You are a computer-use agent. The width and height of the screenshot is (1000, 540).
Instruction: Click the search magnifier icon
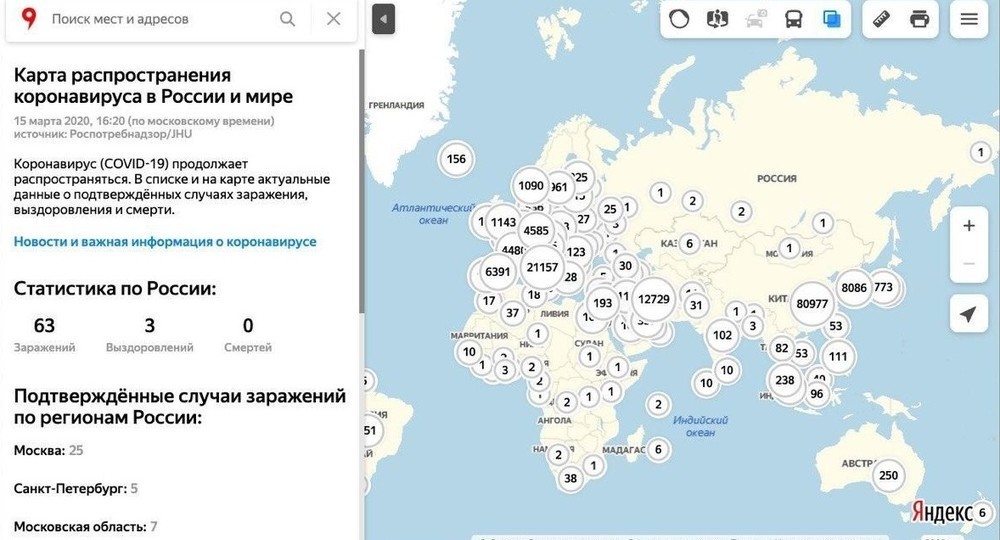(x=288, y=19)
